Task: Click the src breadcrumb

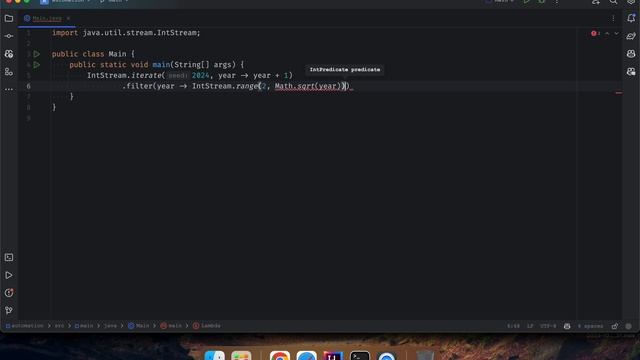Action: click(x=60, y=326)
